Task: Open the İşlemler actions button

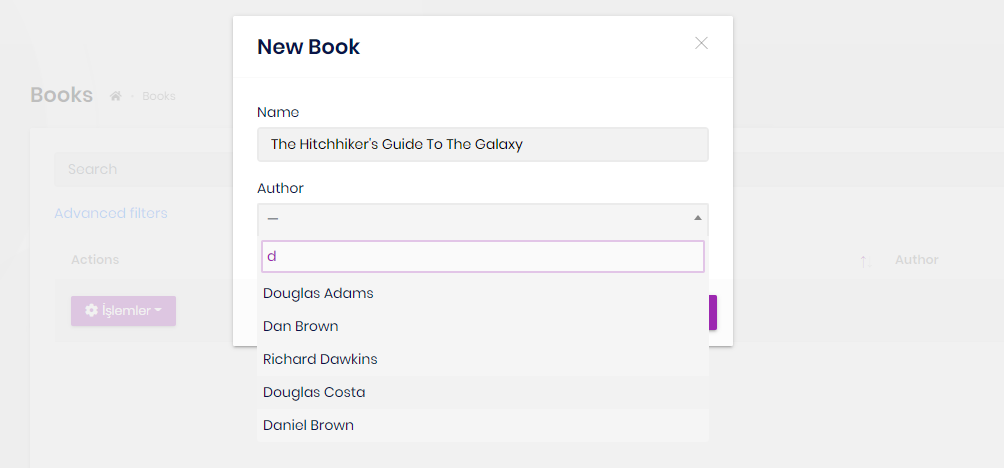Action: tap(124, 311)
